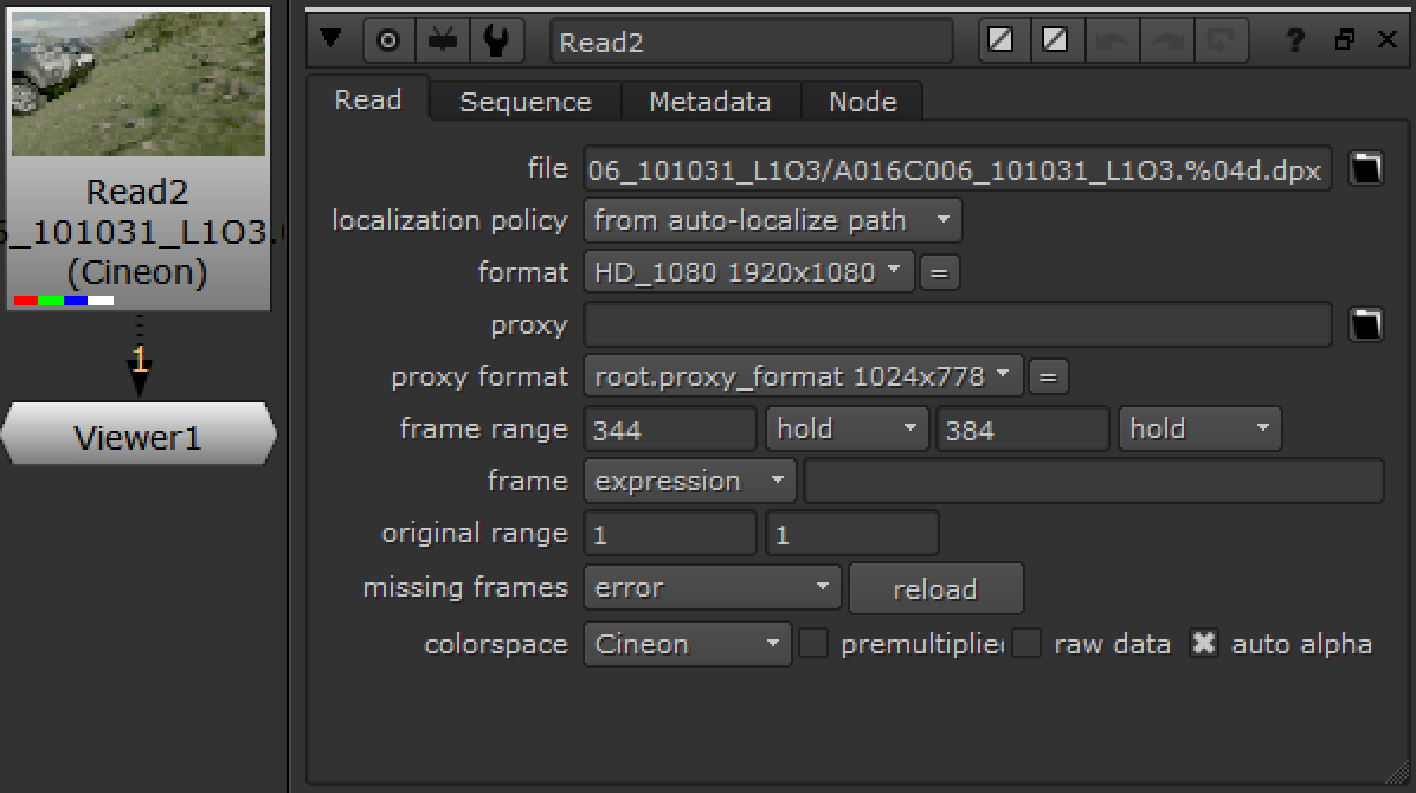Open the missing frames error dropdown
Screen dimensions: 1416x793
[x=712, y=587]
